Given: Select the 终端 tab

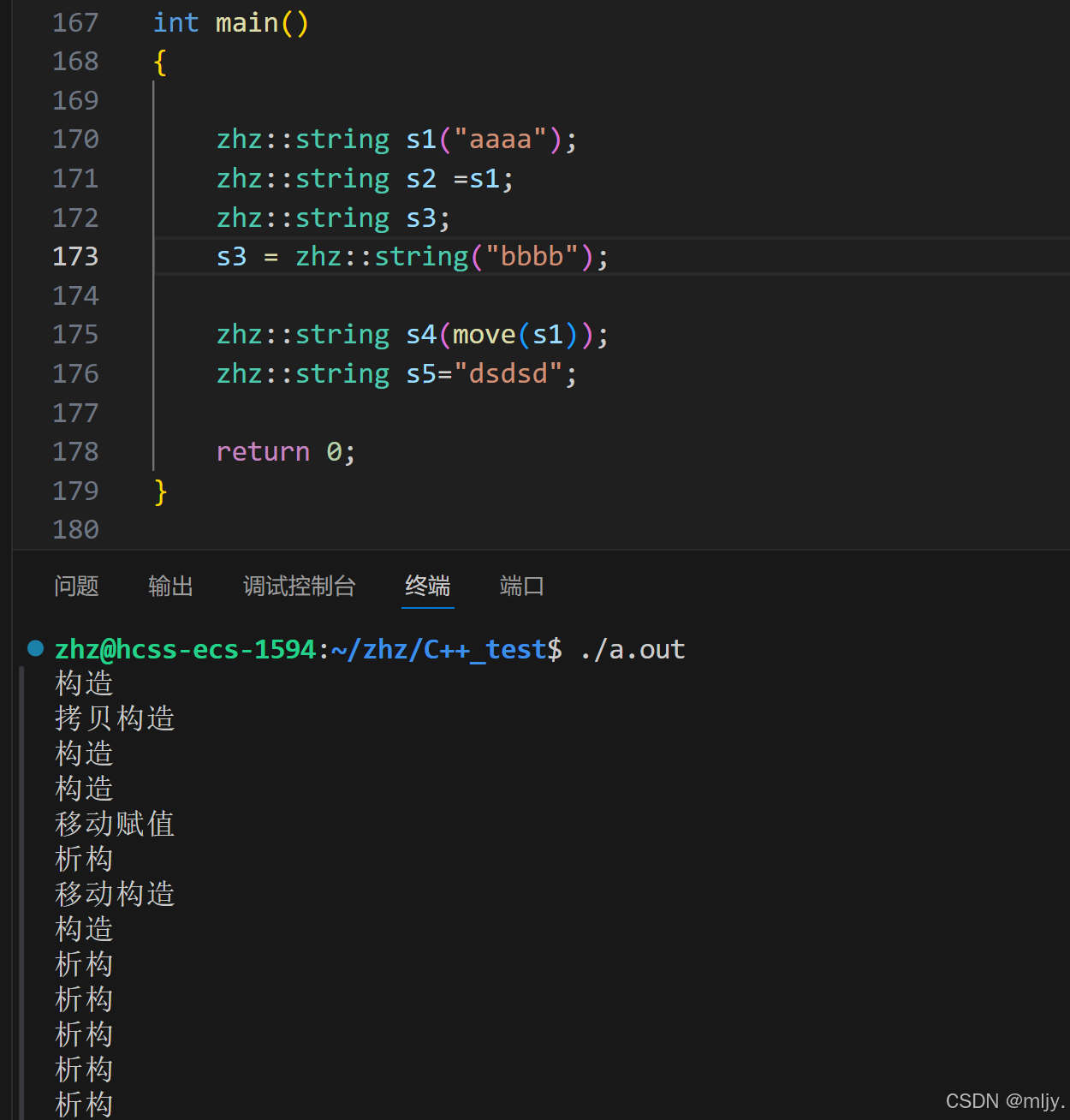Looking at the screenshot, I should click(427, 587).
